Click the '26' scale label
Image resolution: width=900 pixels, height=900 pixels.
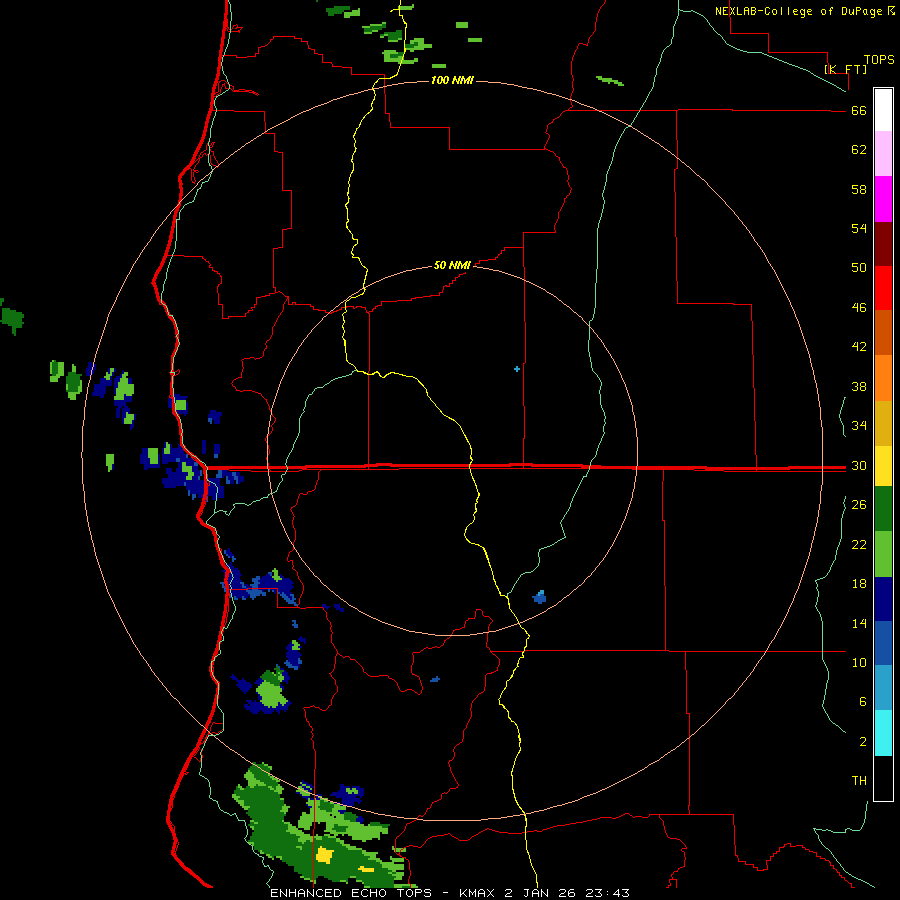[x=859, y=505]
